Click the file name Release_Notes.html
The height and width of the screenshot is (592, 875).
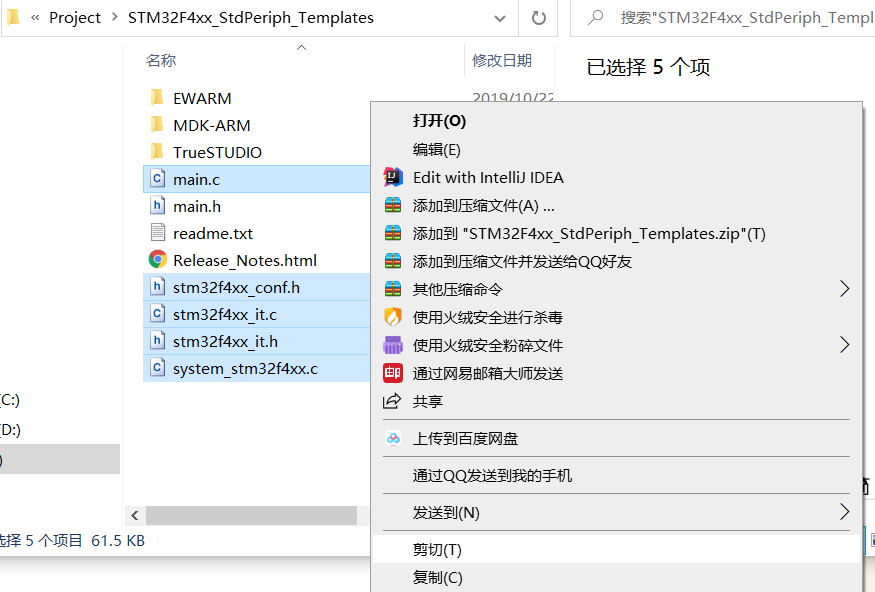pyautogui.click(x=245, y=261)
